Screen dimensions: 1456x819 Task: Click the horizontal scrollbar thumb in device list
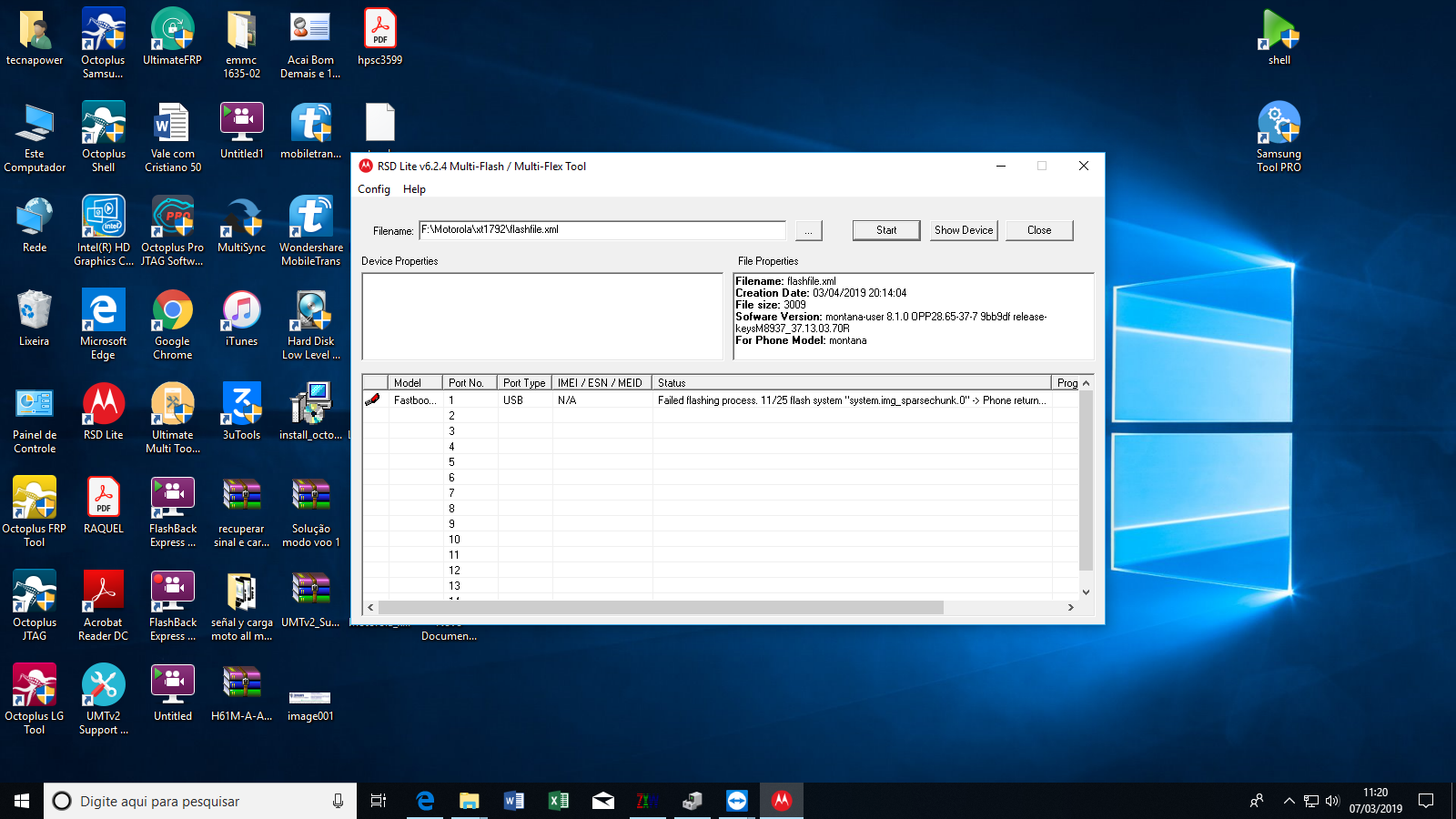pyautogui.click(x=661, y=607)
